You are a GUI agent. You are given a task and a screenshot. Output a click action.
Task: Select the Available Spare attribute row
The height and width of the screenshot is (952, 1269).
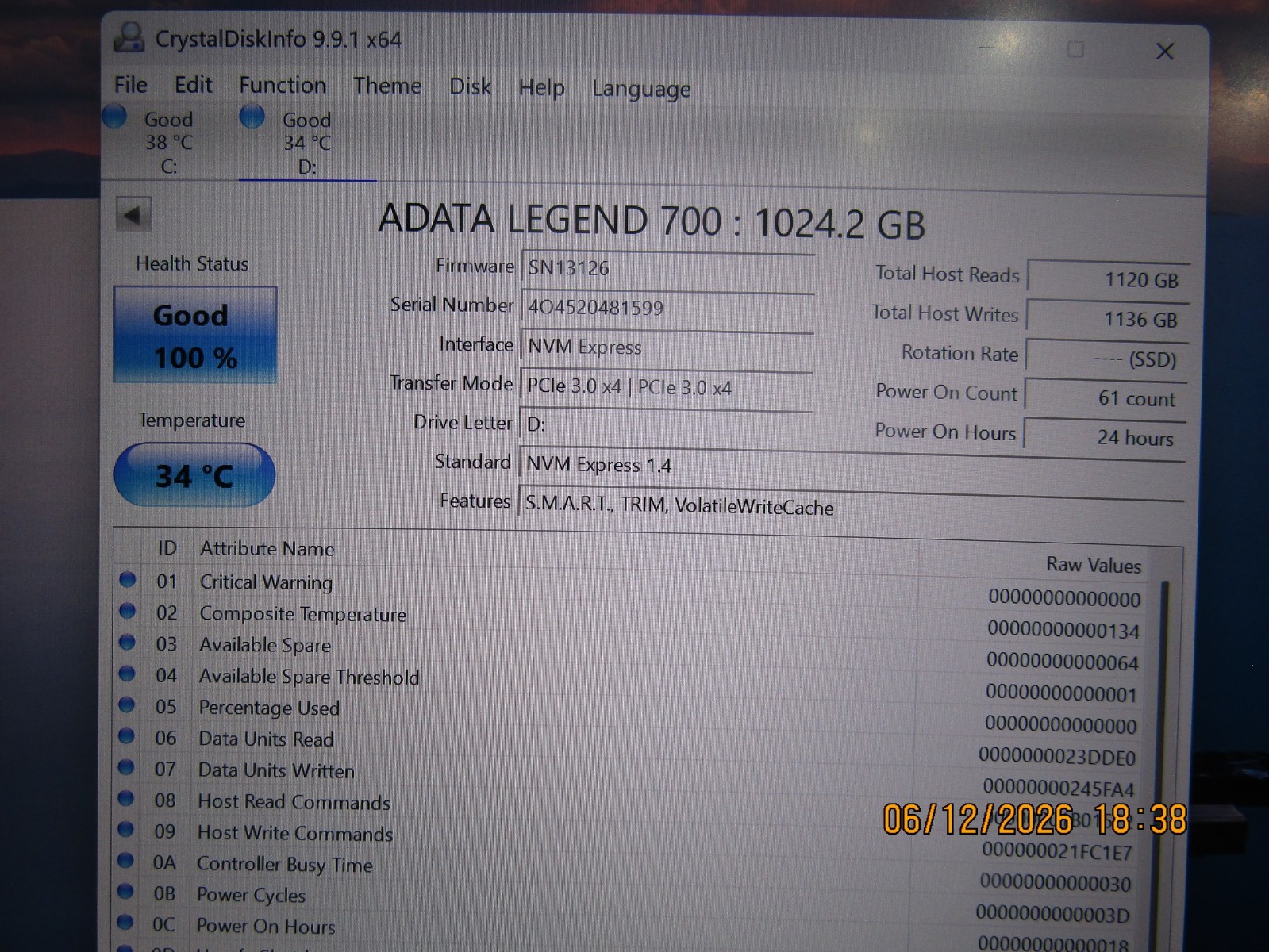(x=633, y=652)
